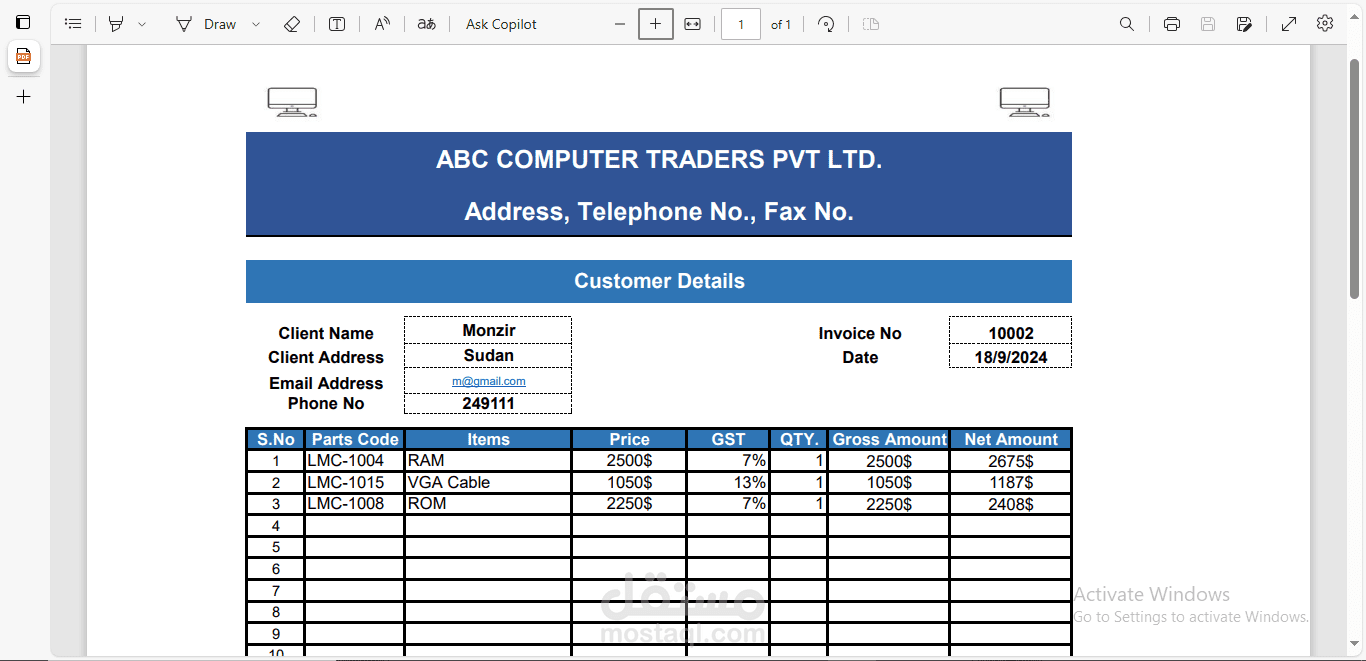The width and height of the screenshot is (1366, 661).
Task: Click the RAM item cell
Action: (x=488, y=461)
